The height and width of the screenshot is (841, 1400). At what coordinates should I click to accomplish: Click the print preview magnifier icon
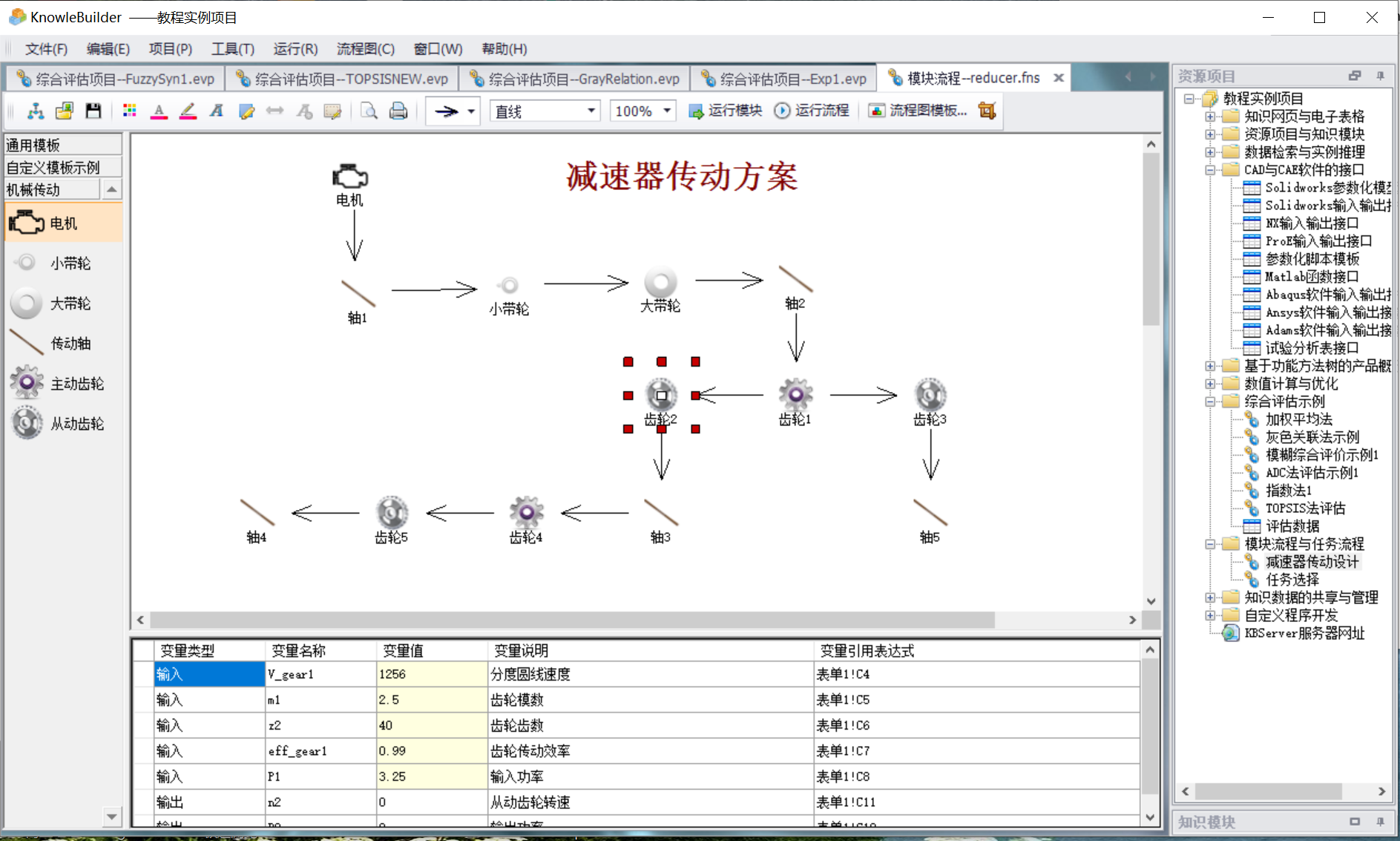click(369, 111)
